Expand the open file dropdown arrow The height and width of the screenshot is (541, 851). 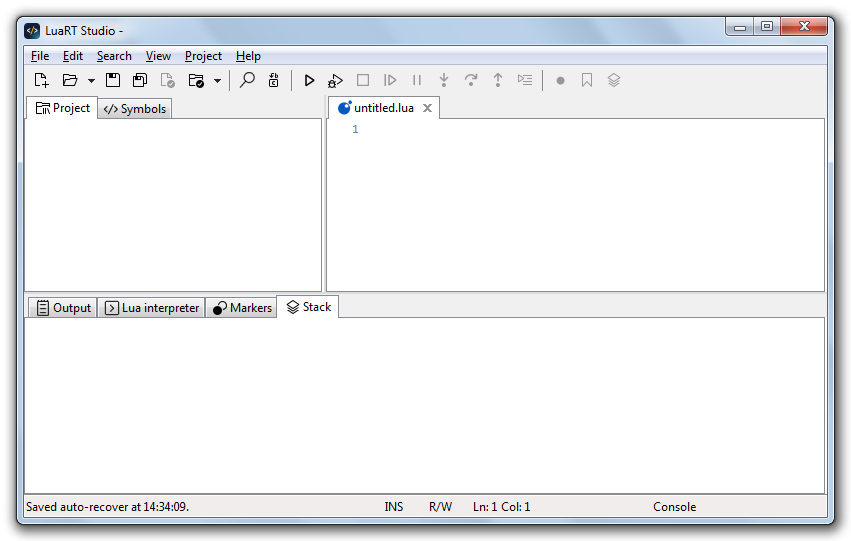click(x=91, y=81)
